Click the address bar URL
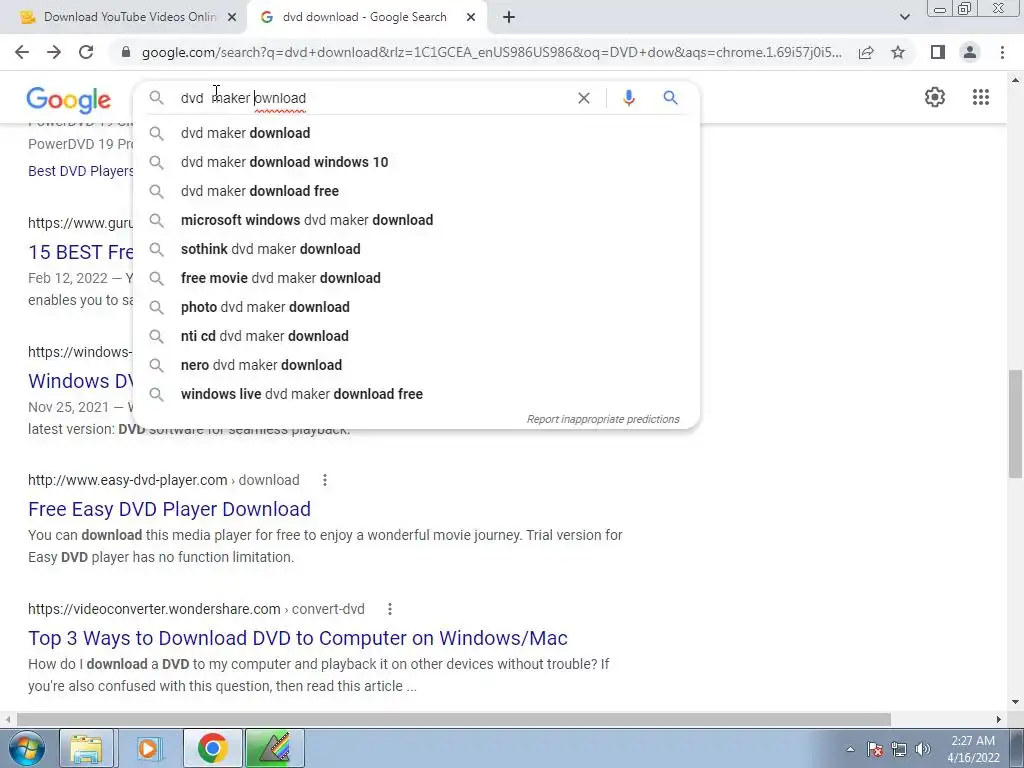 coord(491,52)
